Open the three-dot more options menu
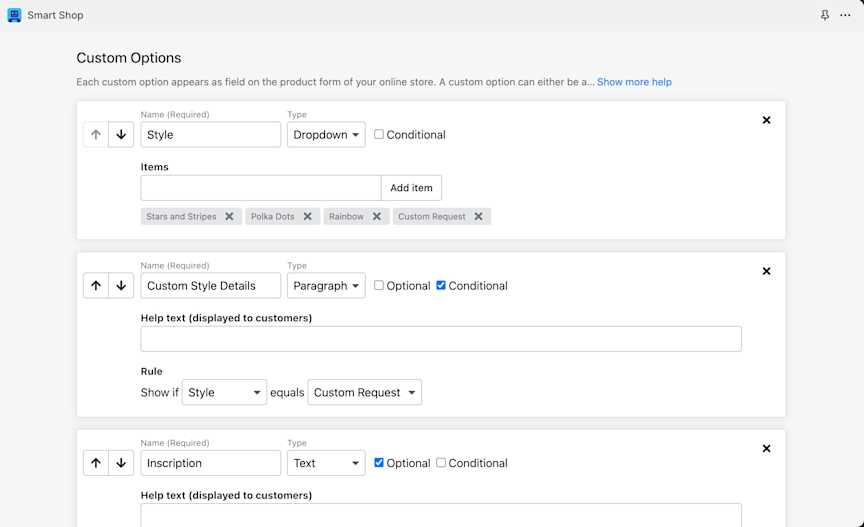The width and height of the screenshot is (864, 527). (845, 15)
